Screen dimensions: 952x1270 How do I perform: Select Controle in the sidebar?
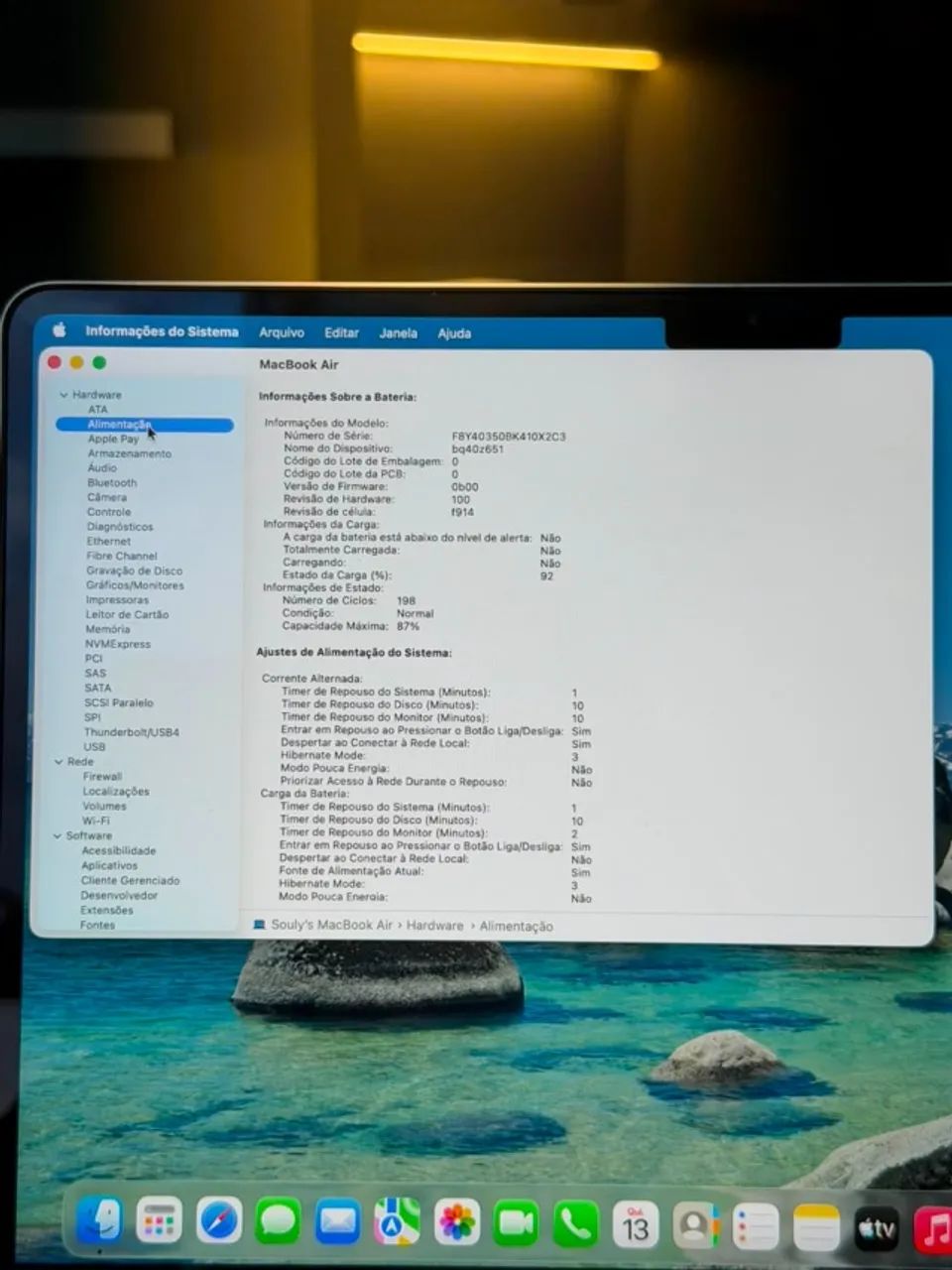point(109,512)
